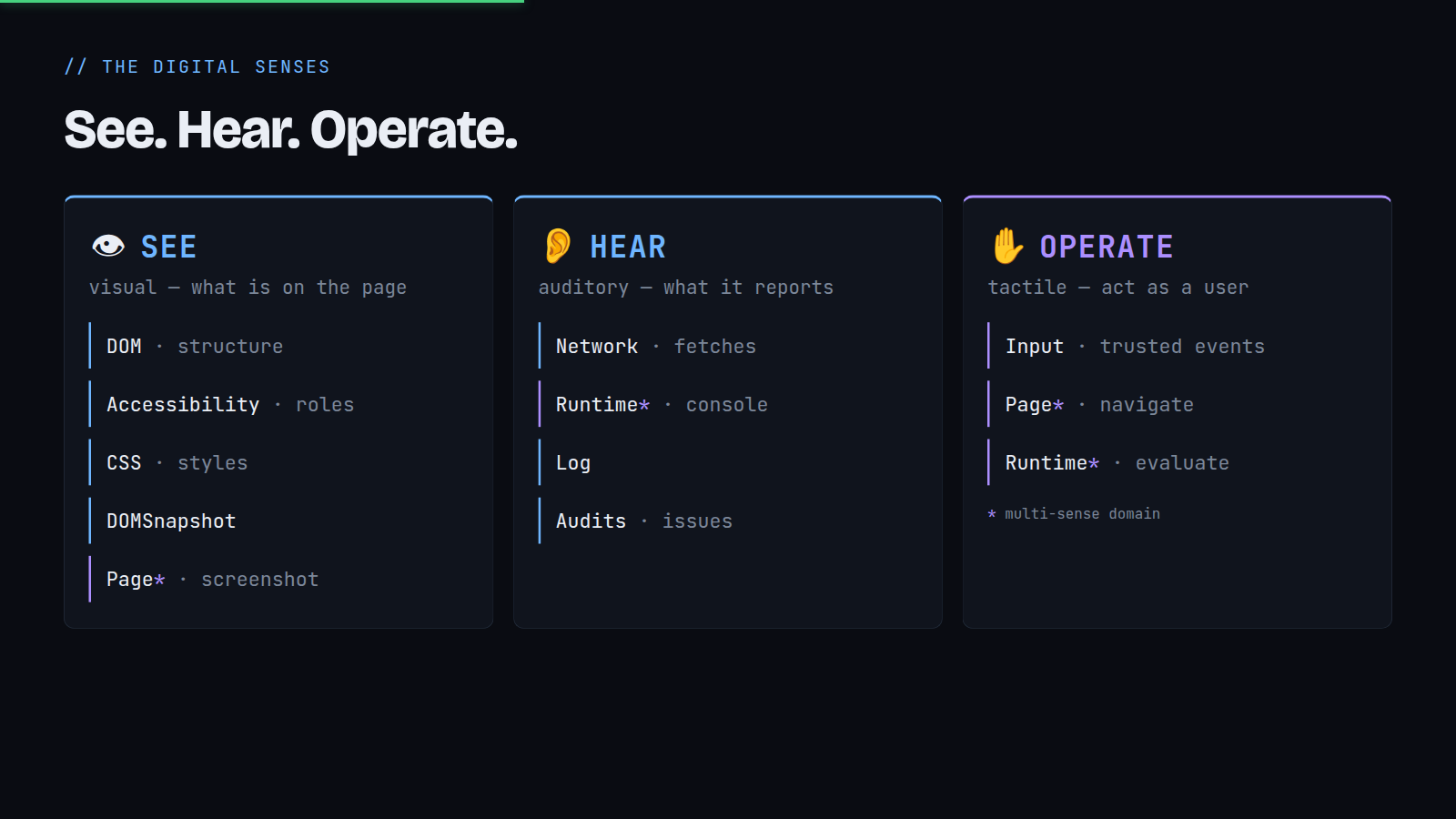Click the 'DOM · structure' row
The width and height of the screenshot is (1456, 819).
[278, 346]
